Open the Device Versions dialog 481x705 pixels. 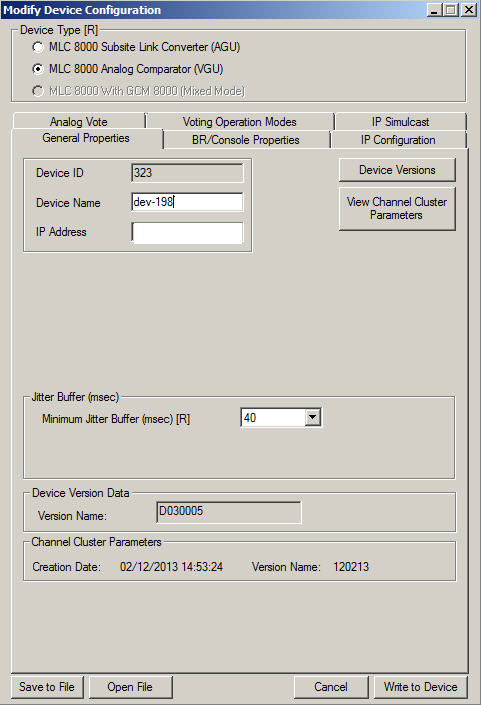click(x=397, y=170)
